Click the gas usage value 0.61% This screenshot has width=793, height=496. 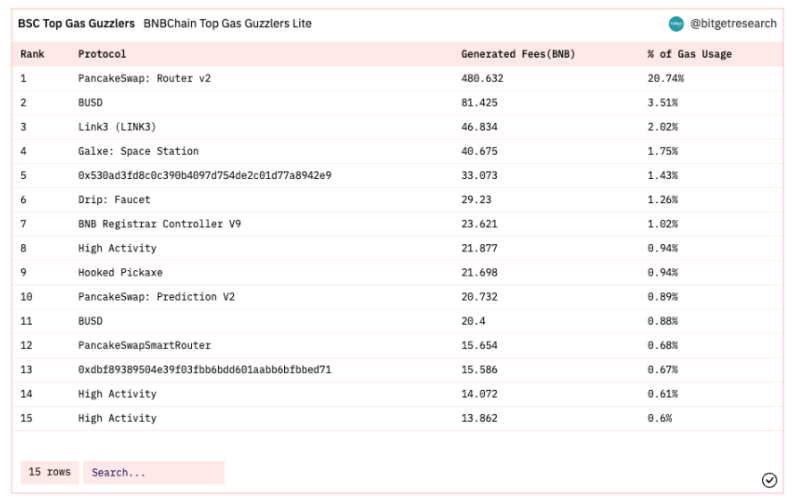tap(663, 394)
